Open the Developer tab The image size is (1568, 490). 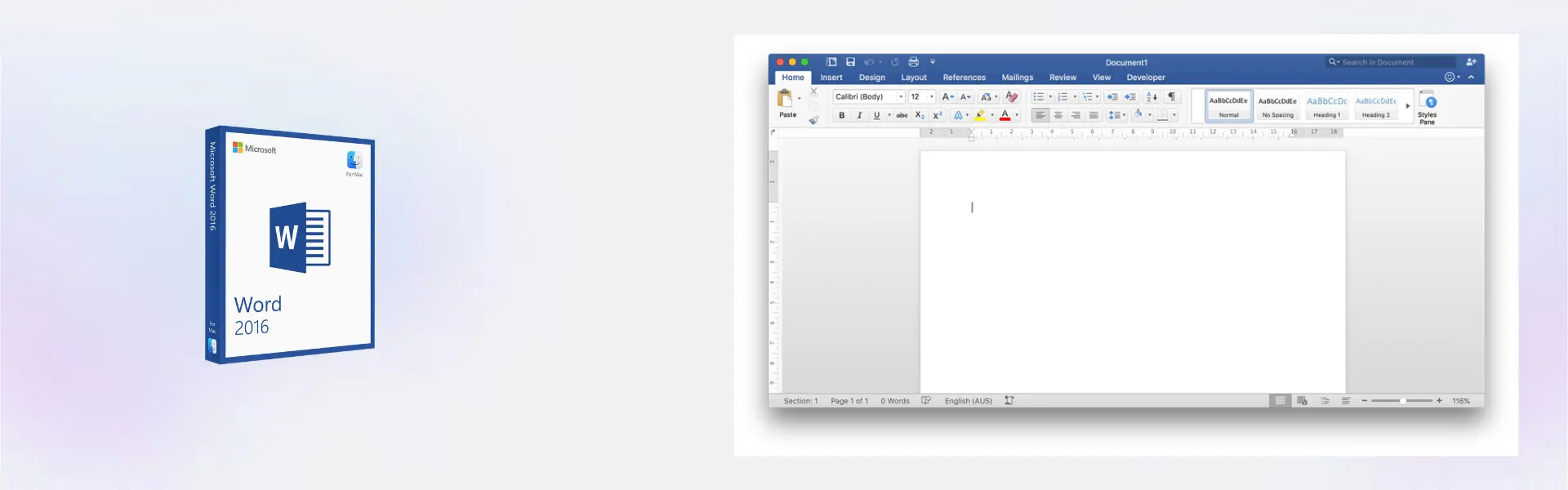pyautogui.click(x=1146, y=78)
